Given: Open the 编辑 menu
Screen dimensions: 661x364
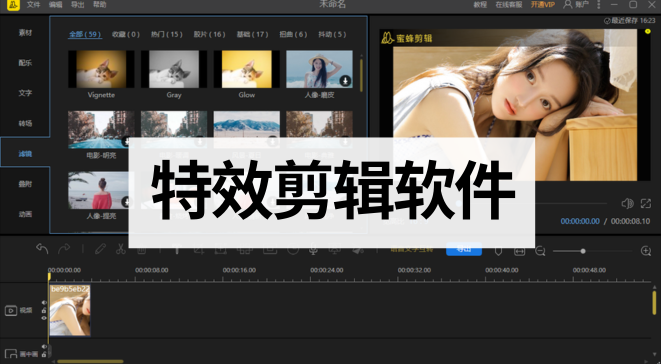Looking at the screenshot, I should (55, 5).
